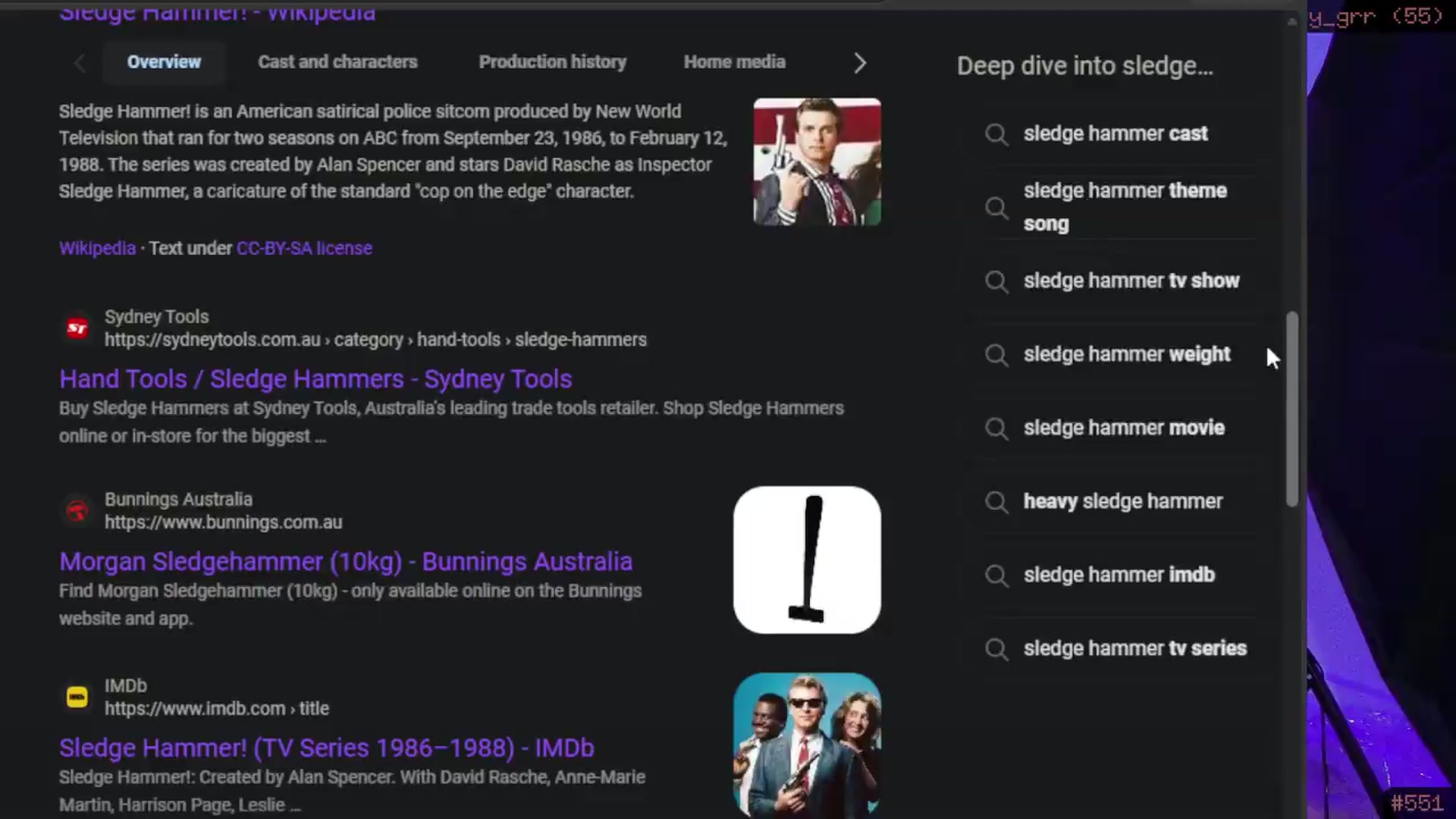The height and width of the screenshot is (819, 1456).
Task: Open Hand Tools / Sledge Hammers Sydney Tools result
Action: click(315, 378)
